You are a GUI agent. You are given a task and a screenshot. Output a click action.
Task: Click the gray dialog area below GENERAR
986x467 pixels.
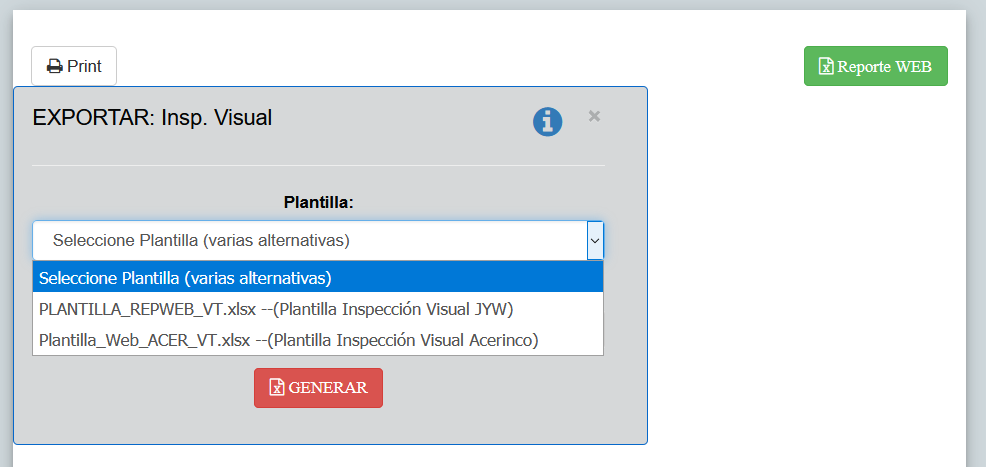[330, 425]
